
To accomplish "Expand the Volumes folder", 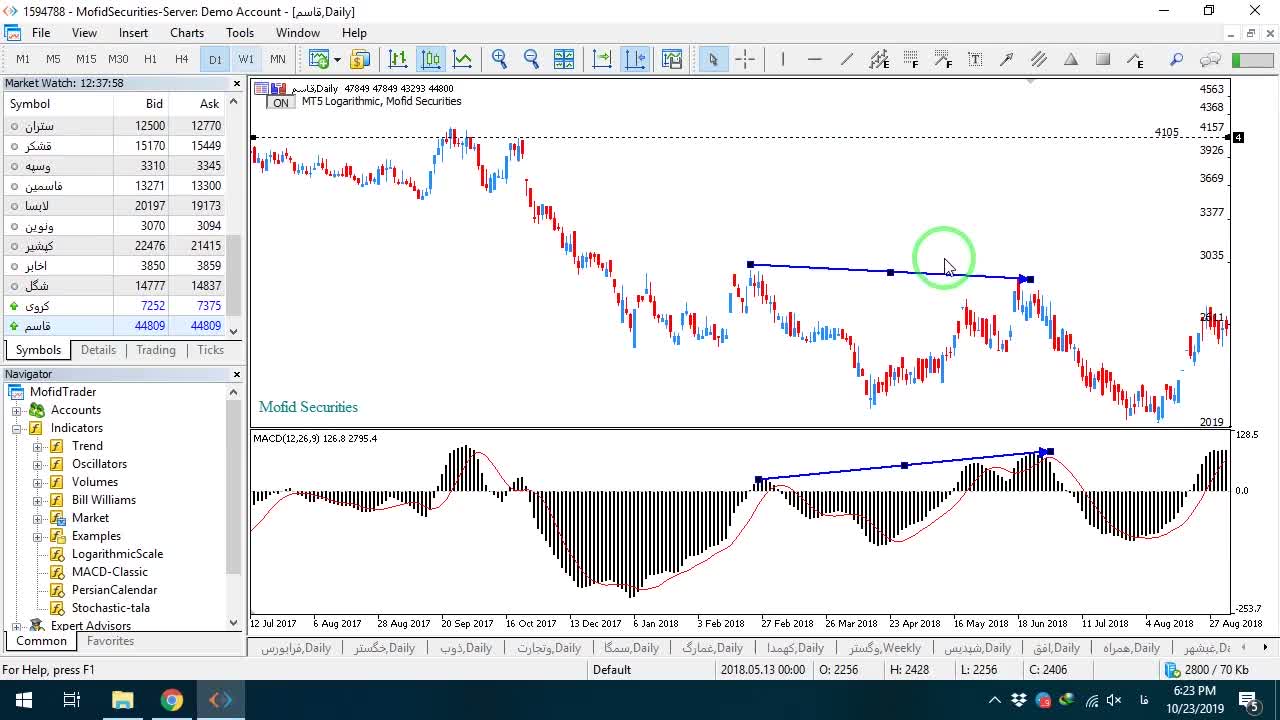I will click(38, 482).
